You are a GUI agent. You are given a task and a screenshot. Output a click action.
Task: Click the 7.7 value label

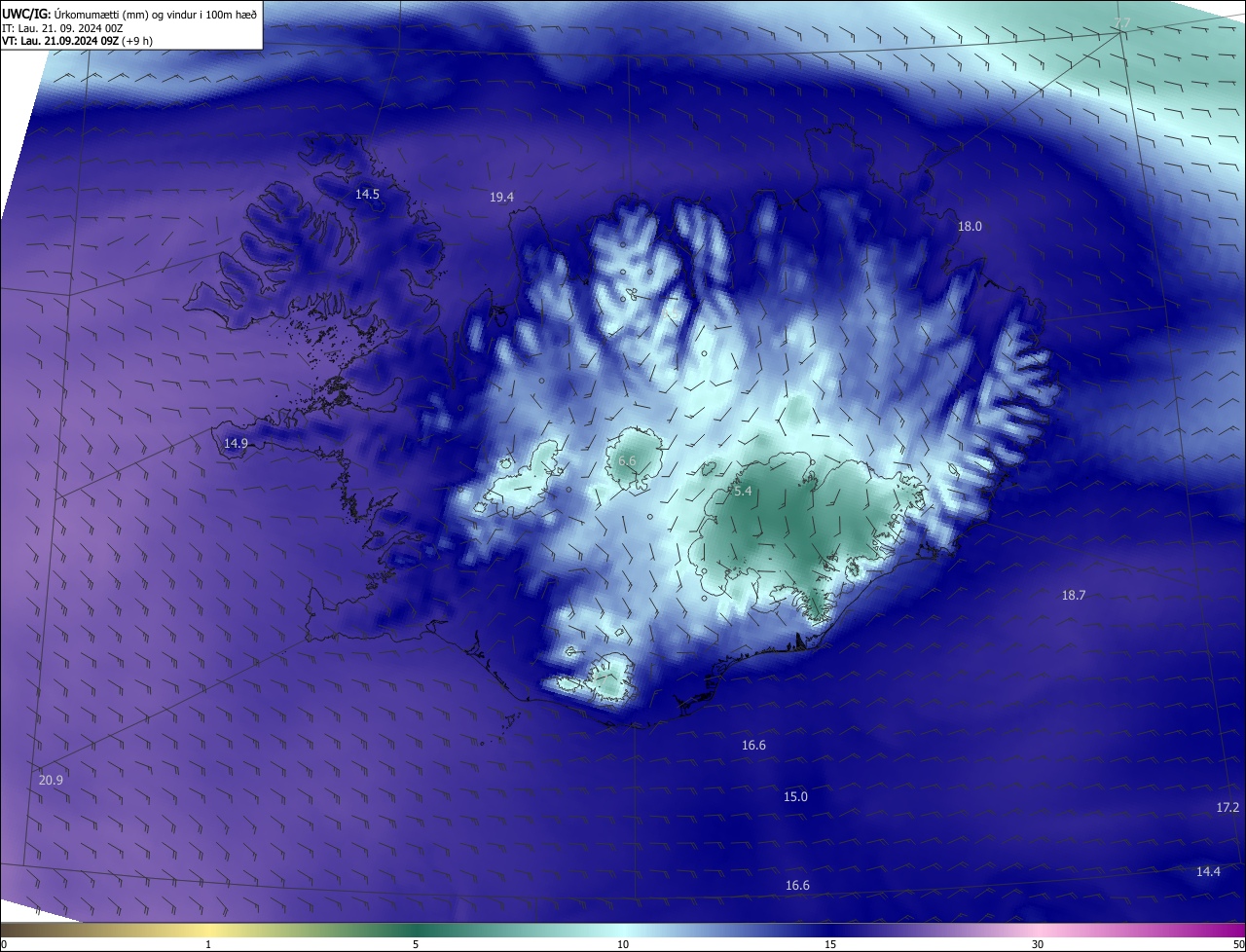pos(1122,23)
